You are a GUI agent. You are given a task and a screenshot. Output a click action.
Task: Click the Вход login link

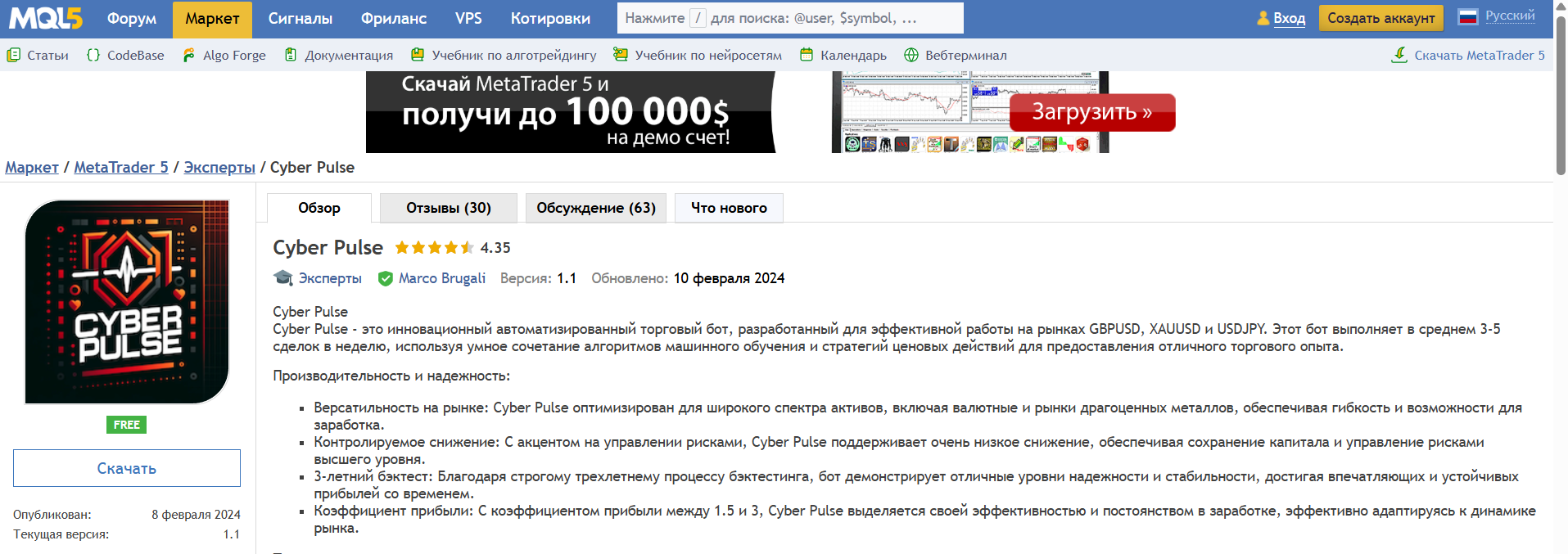1289,18
